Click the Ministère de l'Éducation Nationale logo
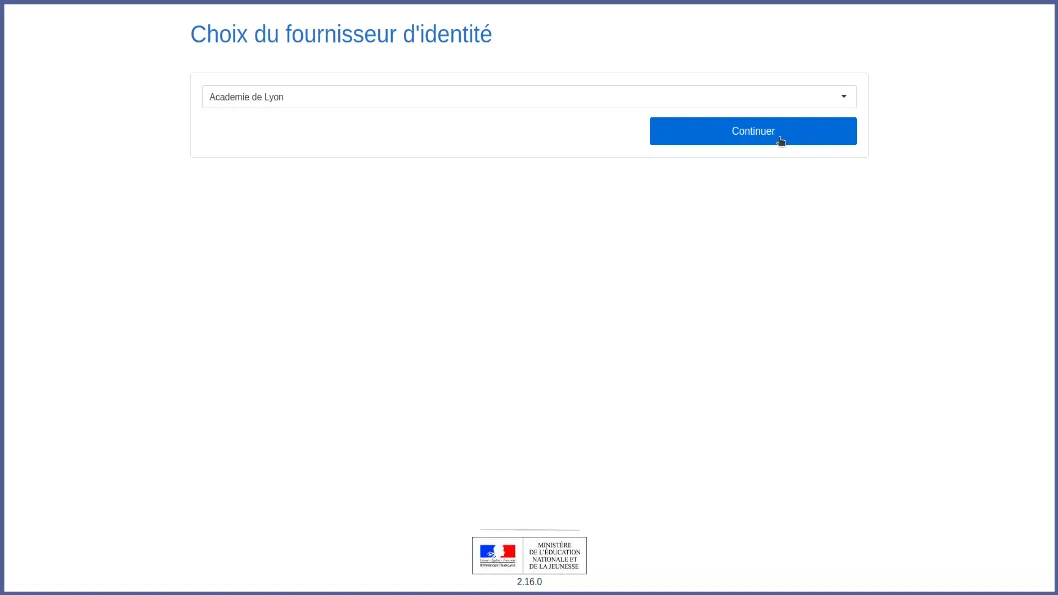Viewport: 1058px width, 595px height. [x=529, y=555]
